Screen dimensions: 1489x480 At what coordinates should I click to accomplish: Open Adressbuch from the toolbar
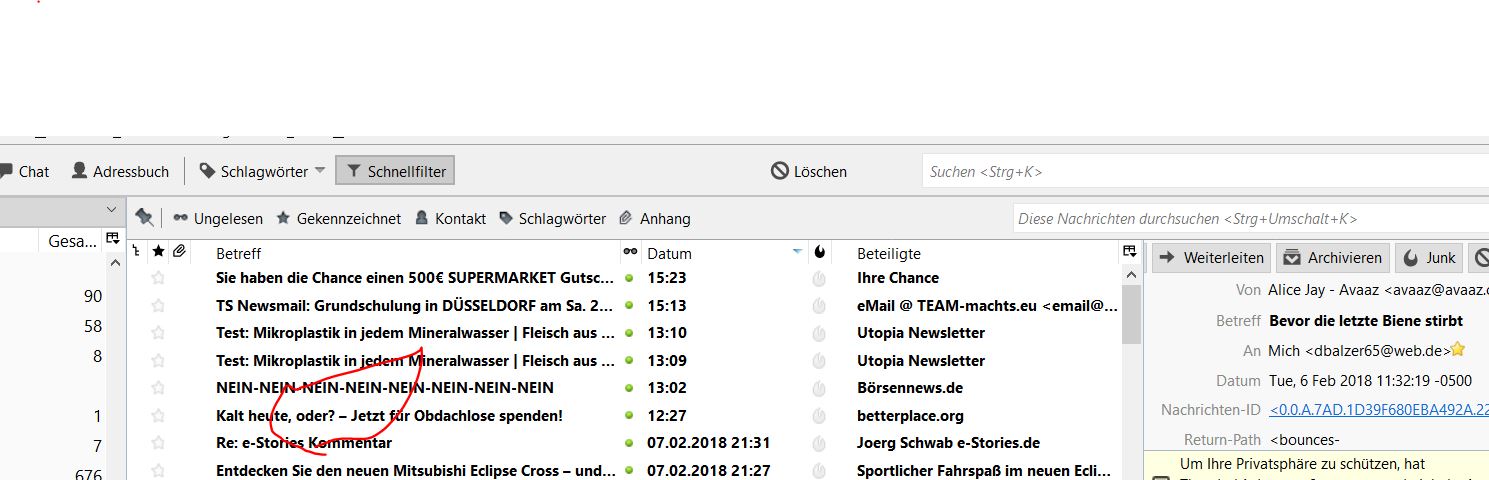pyautogui.click(x=120, y=171)
